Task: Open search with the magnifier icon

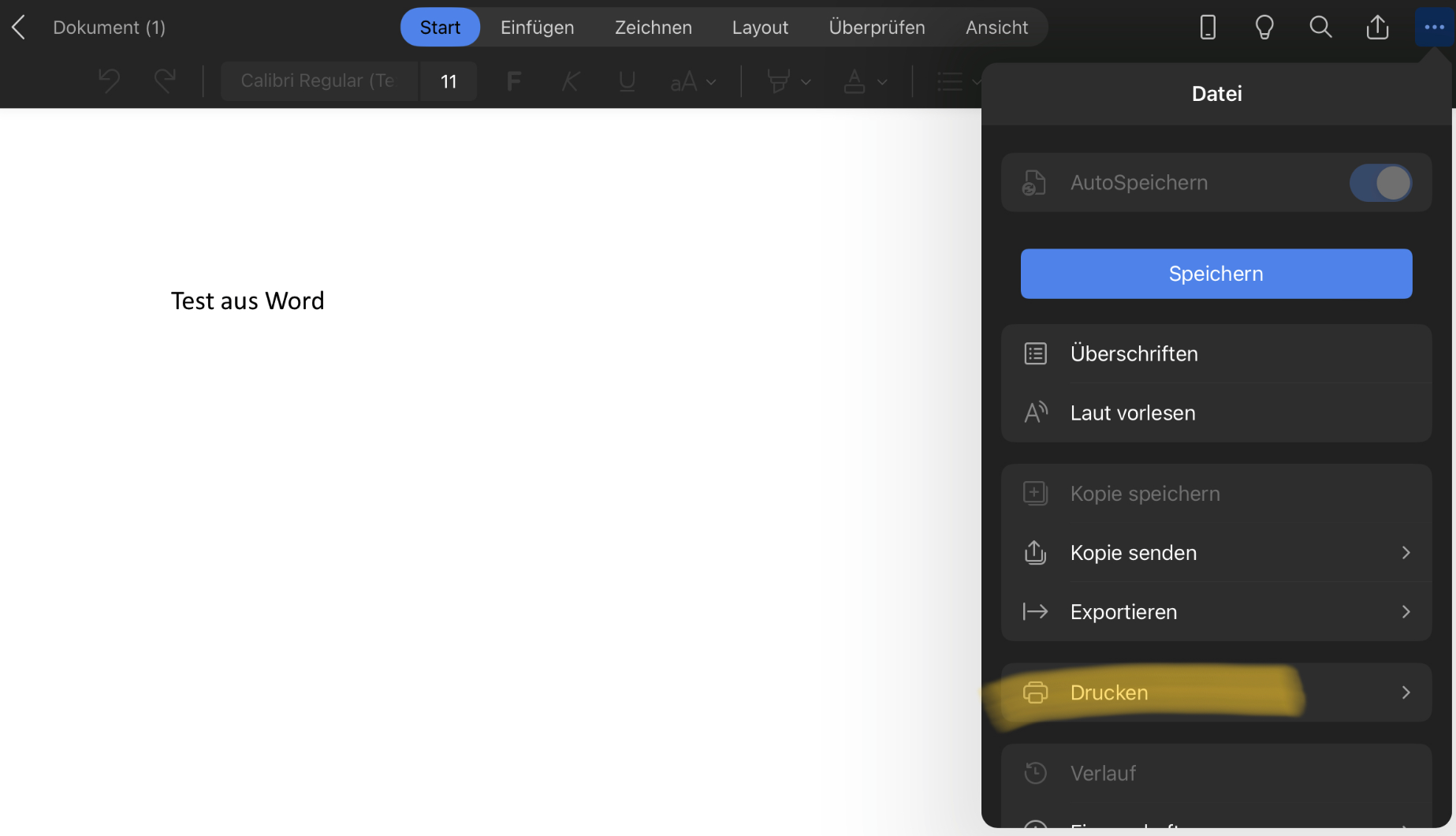Action: click(x=1320, y=28)
